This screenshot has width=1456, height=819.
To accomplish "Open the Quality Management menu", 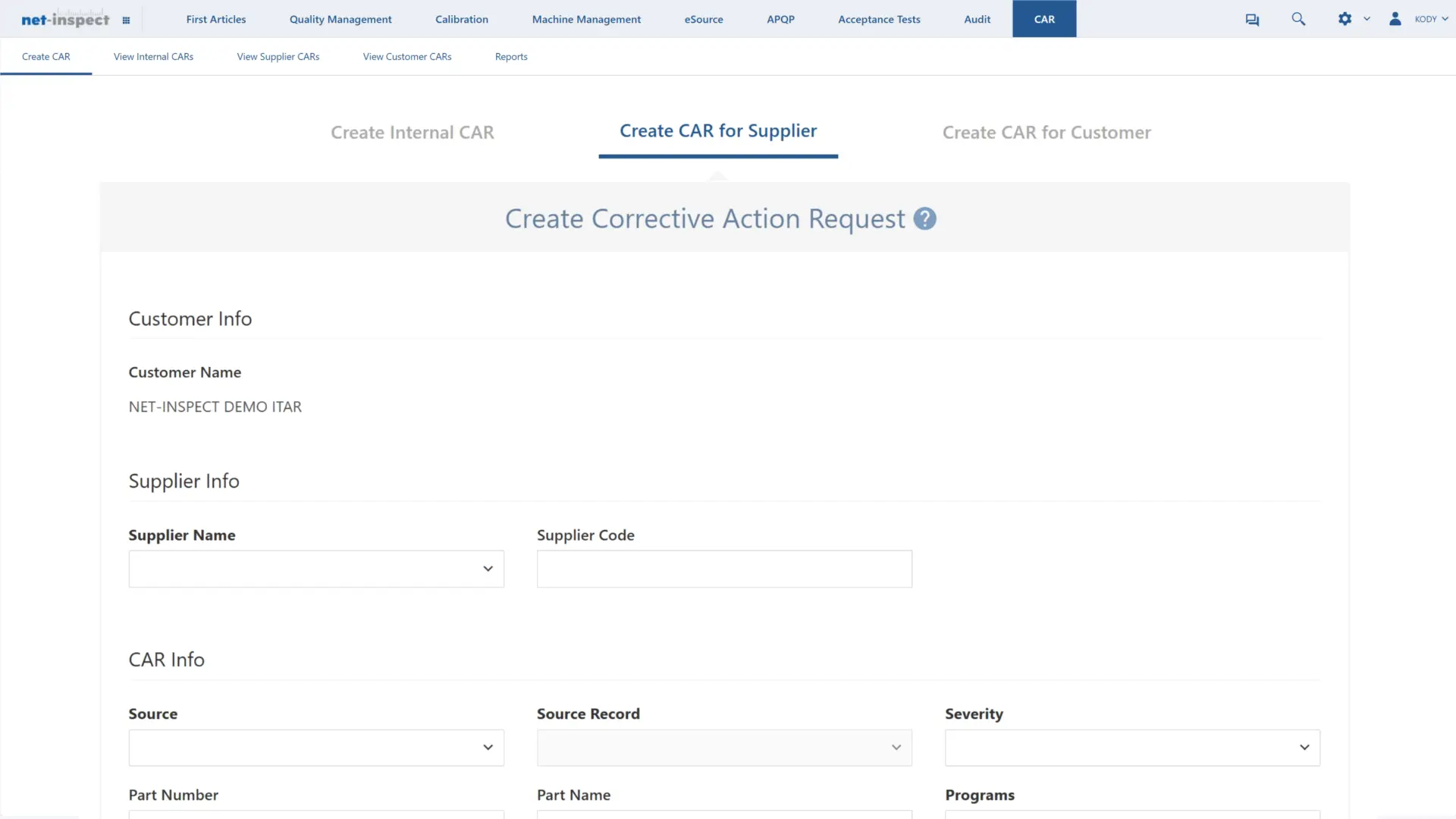I will (340, 19).
